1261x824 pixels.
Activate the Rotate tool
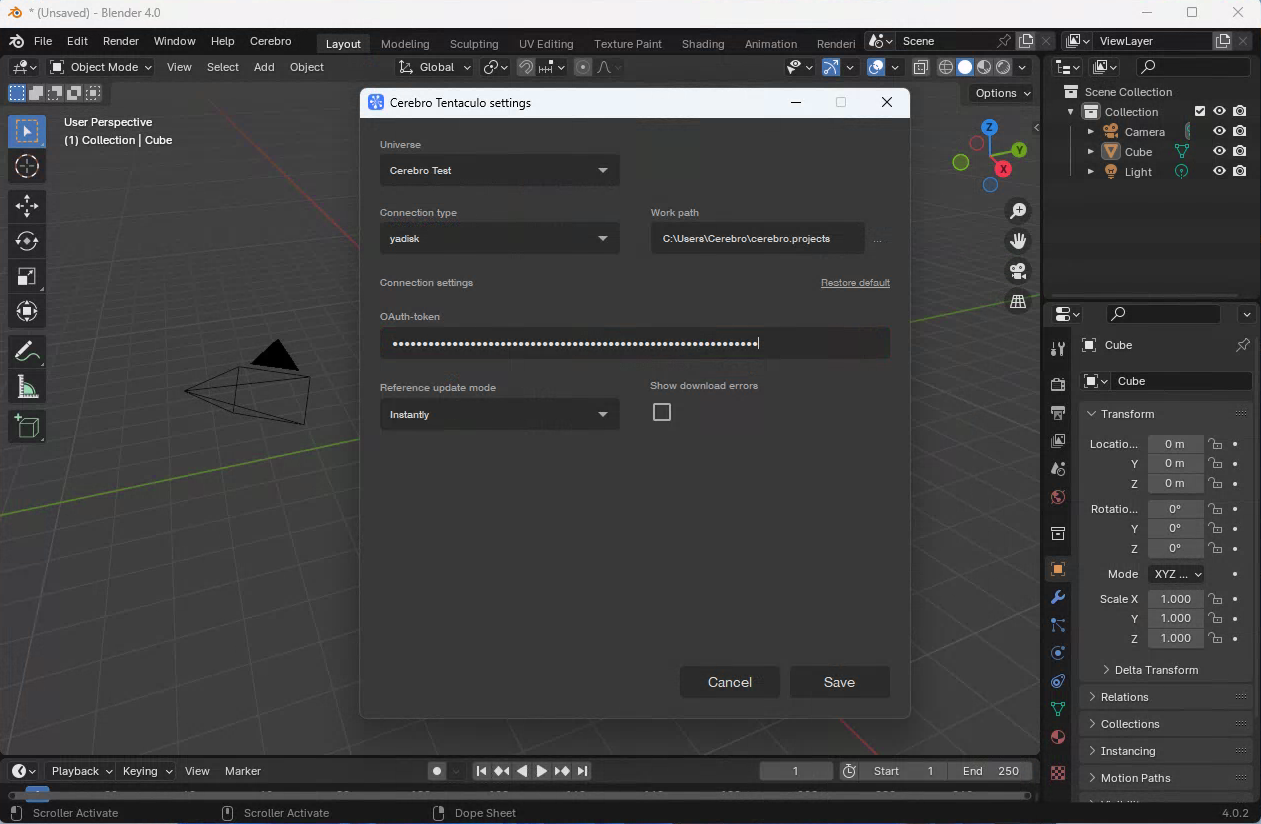27,241
